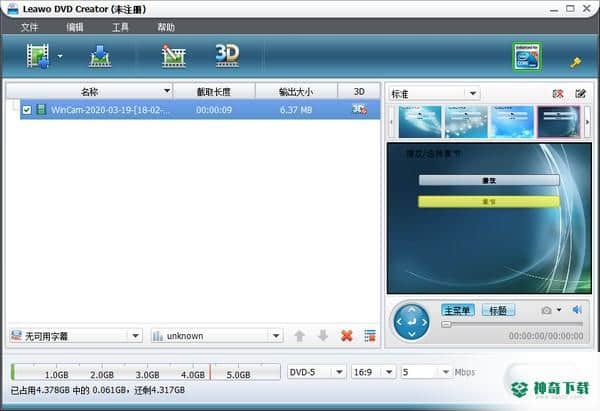The height and width of the screenshot is (411, 600).
Task: Click the 3D column header
Action: point(359,91)
